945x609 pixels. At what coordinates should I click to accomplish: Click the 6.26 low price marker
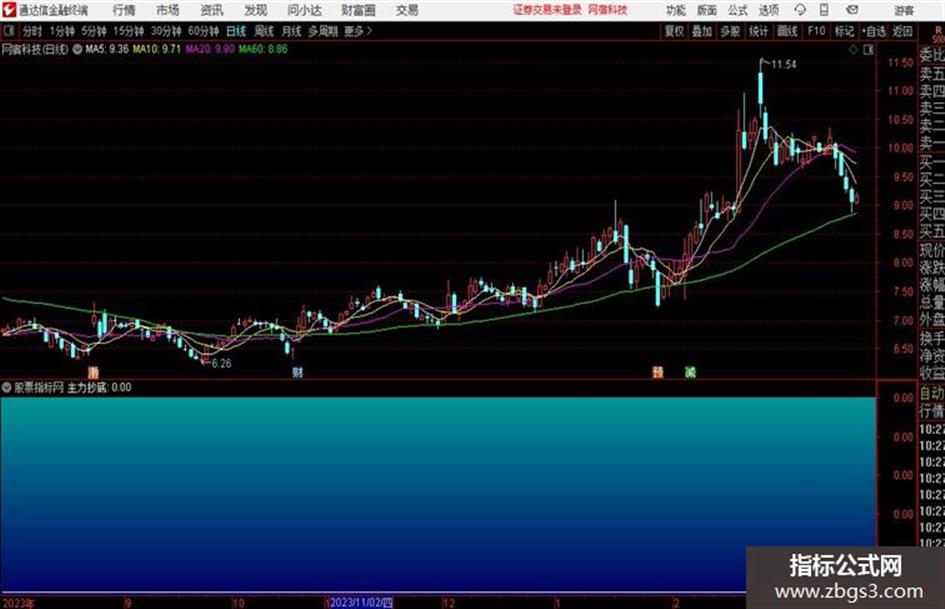click(x=221, y=364)
